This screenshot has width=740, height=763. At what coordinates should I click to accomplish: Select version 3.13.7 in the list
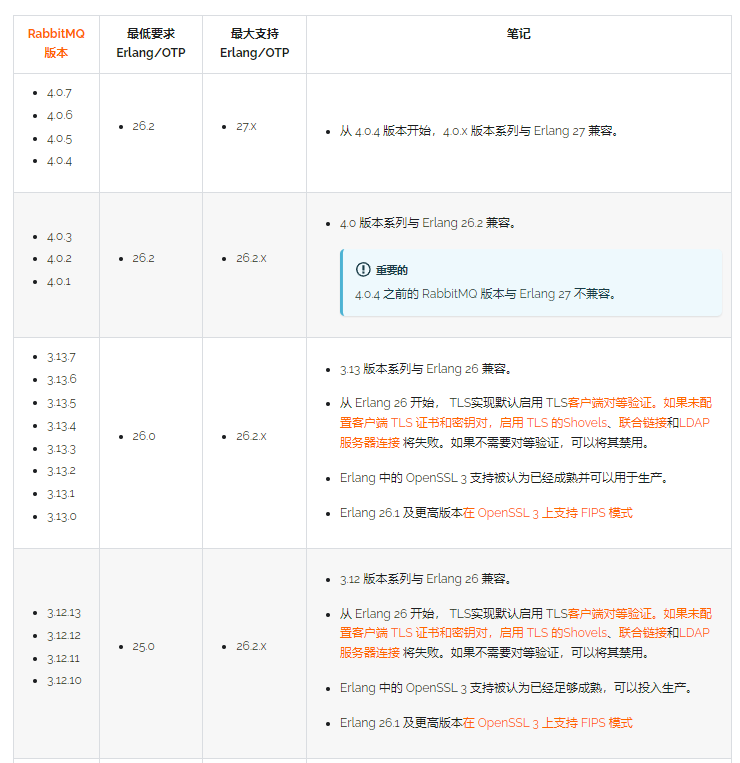(61, 357)
